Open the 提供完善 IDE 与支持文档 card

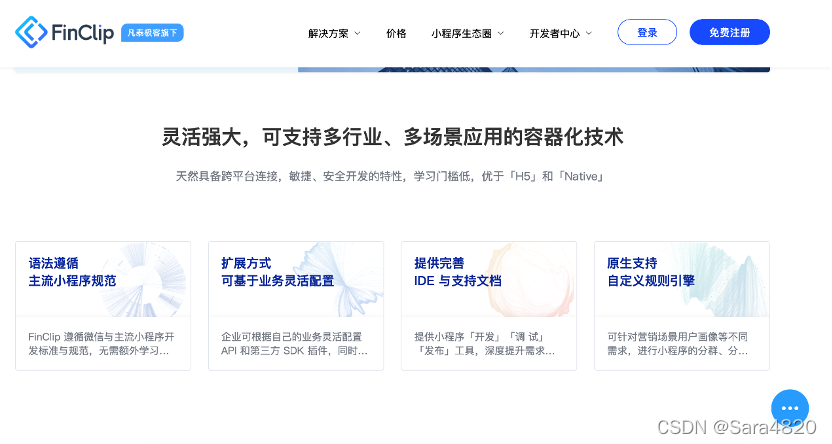[489, 306]
